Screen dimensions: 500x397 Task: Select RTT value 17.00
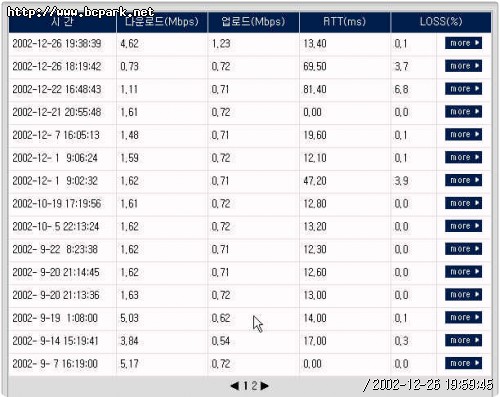coord(315,341)
